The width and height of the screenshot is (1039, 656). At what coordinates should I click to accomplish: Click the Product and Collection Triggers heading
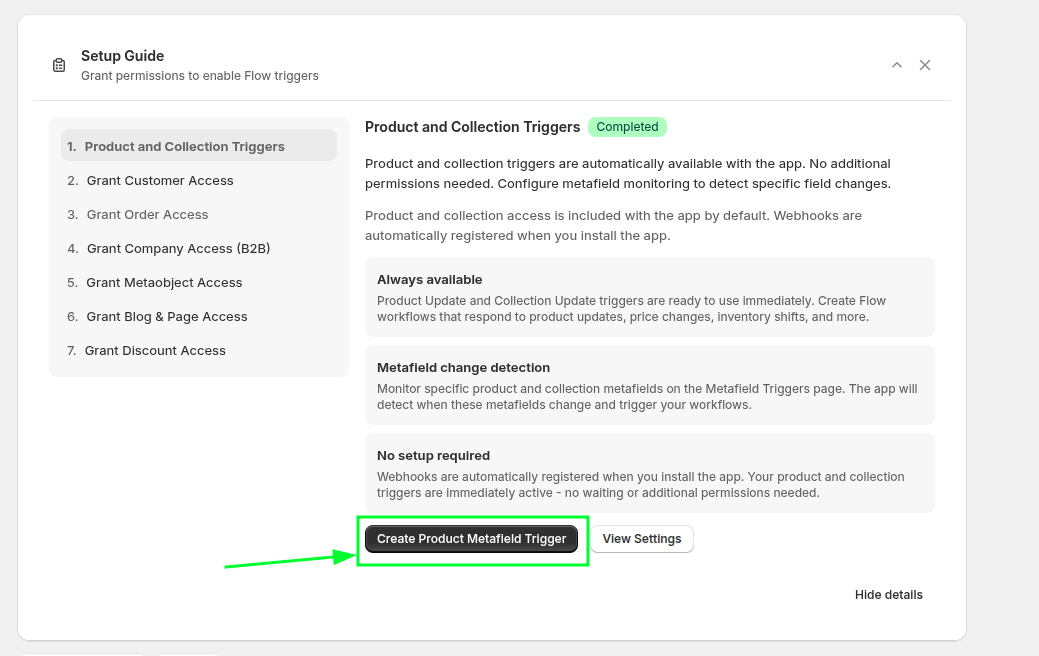[x=472, y=127]
